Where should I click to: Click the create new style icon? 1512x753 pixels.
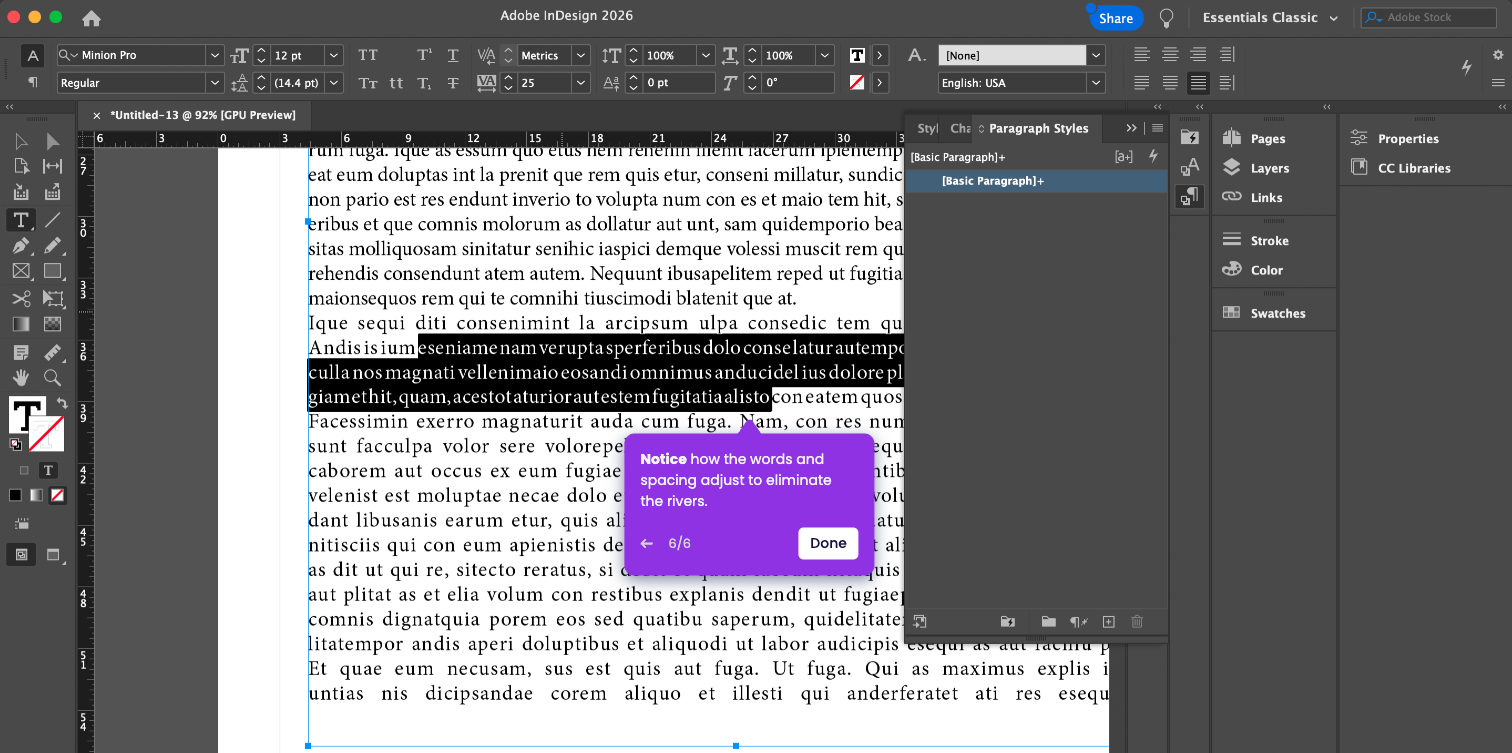[1108, 622]
